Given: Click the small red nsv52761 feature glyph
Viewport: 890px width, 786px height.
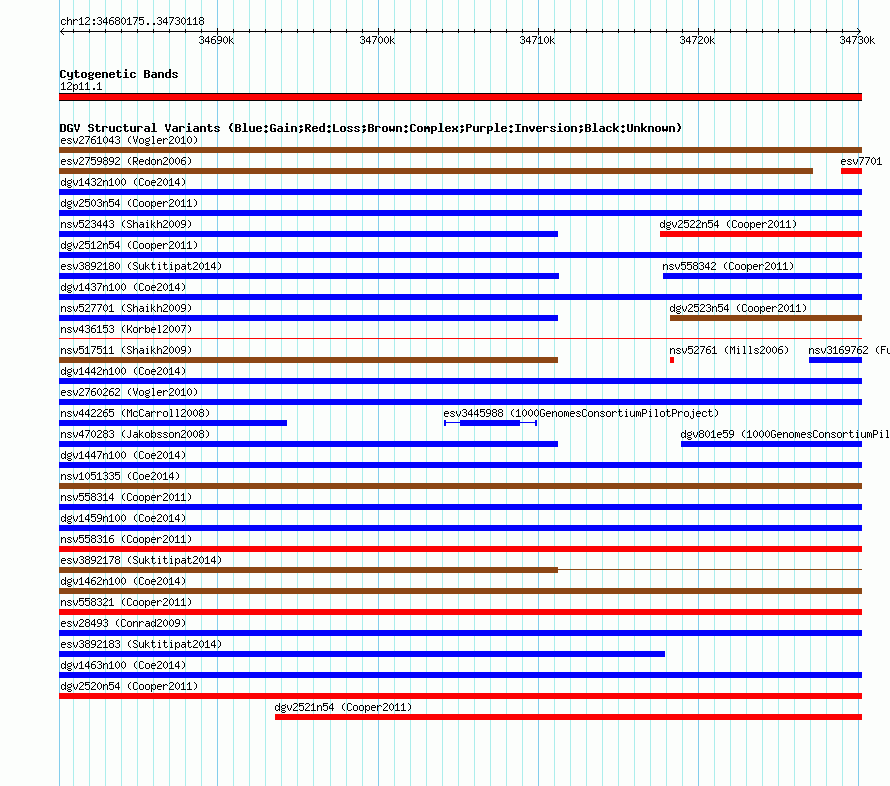Looking at the screenshot, I should (x=672, y=360).
